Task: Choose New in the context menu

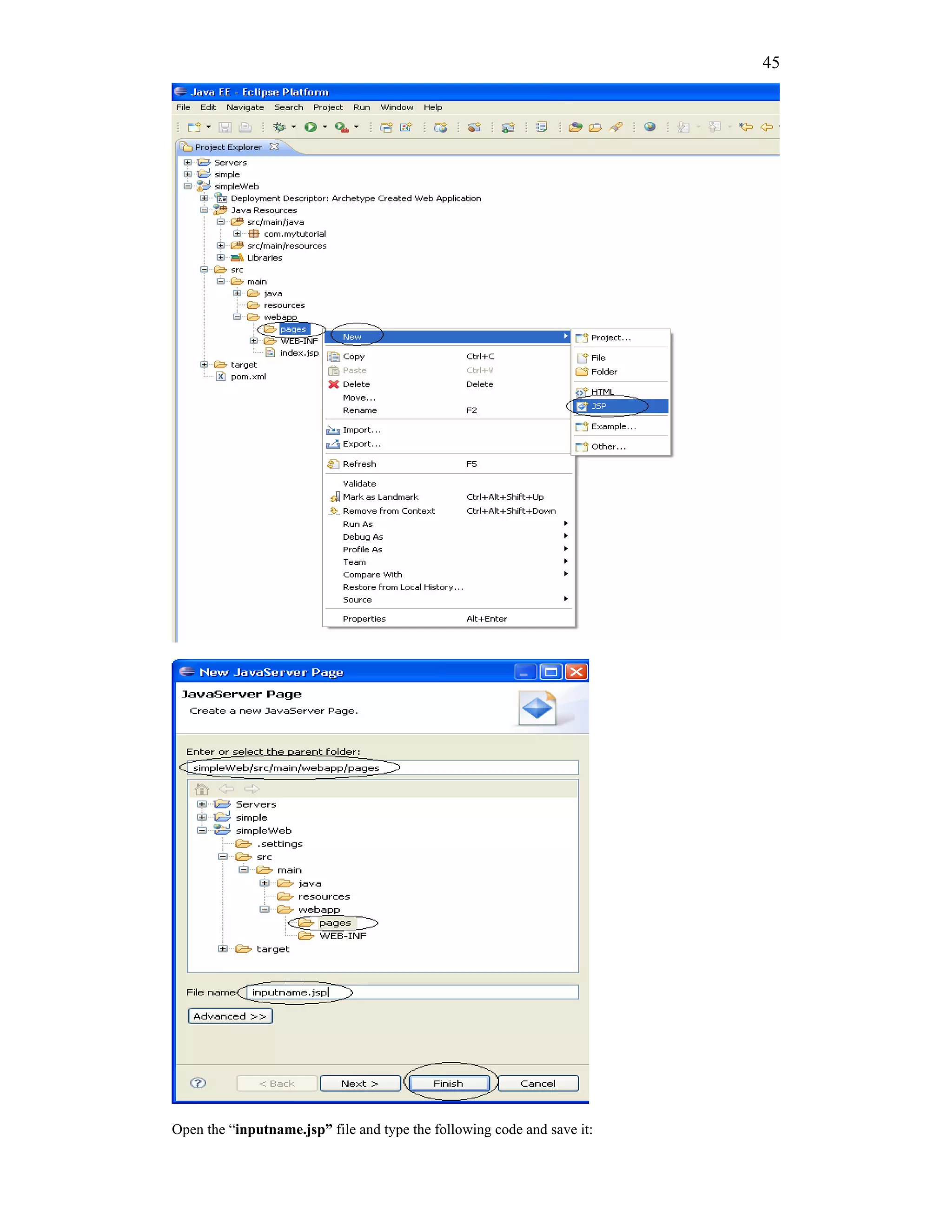Action: tap(448, 337)
